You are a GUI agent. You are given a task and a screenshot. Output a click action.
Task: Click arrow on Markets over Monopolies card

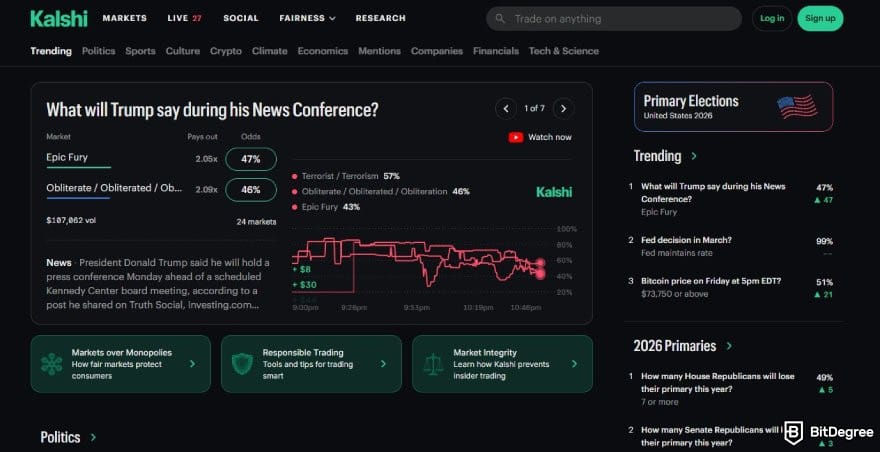192,364
